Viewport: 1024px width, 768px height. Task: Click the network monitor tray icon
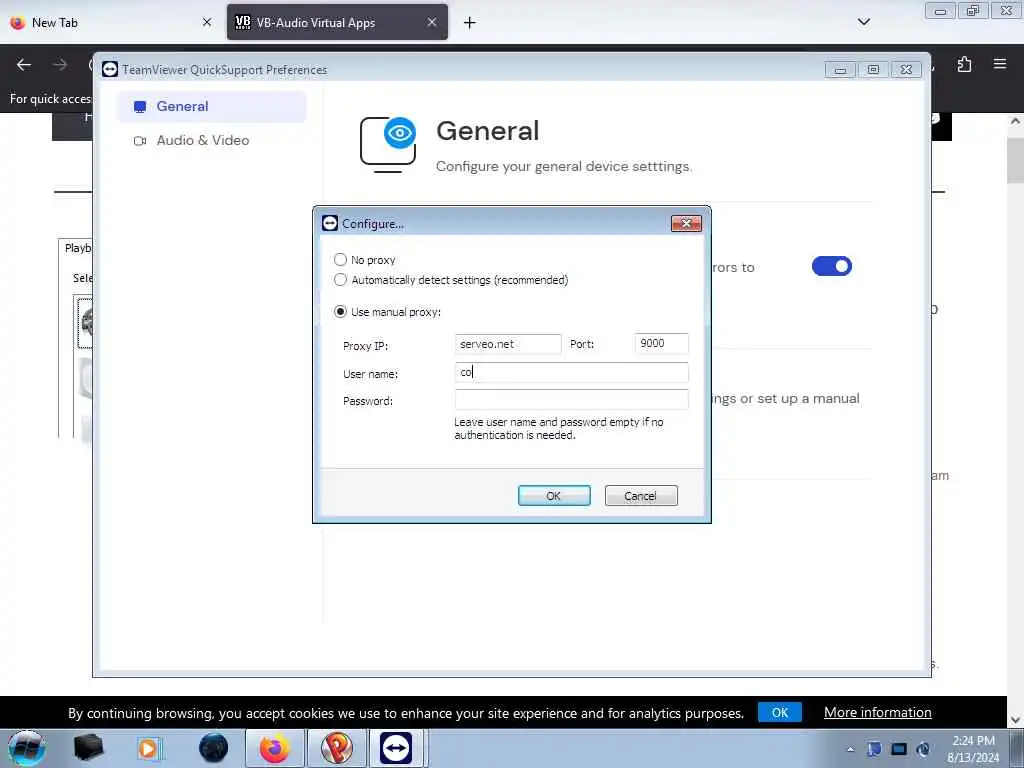coord(899,749)
